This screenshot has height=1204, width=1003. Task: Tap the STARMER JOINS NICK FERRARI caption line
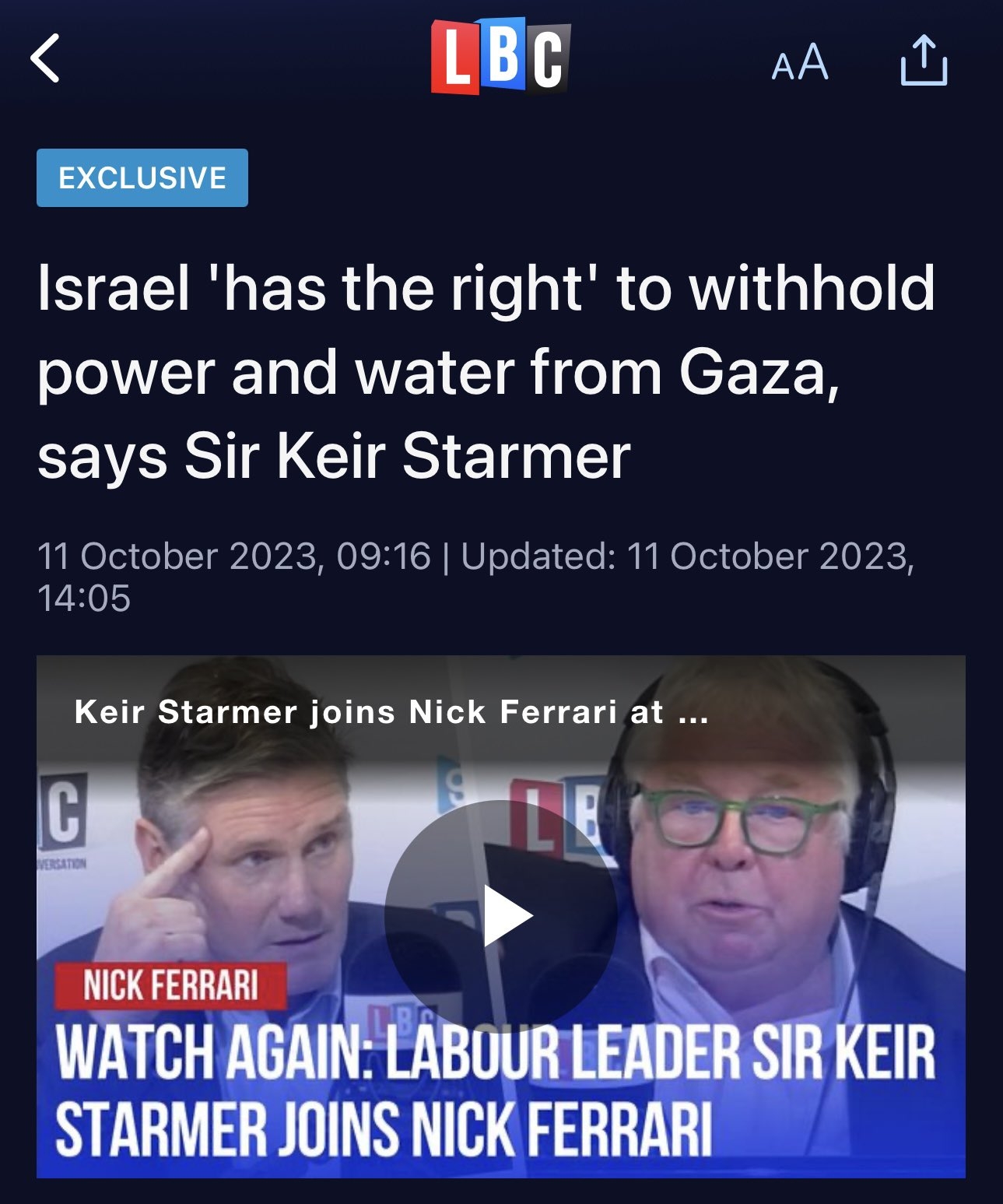click(384, 1130)
